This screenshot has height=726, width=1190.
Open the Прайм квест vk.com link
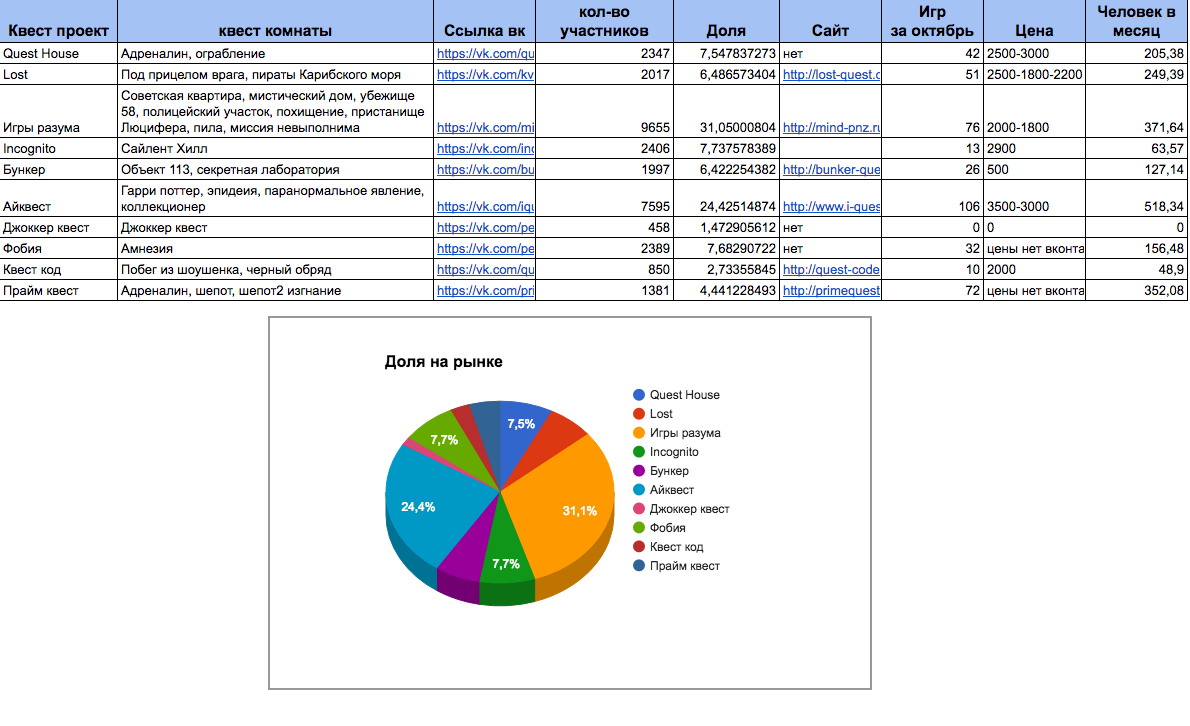pos(486,291)
